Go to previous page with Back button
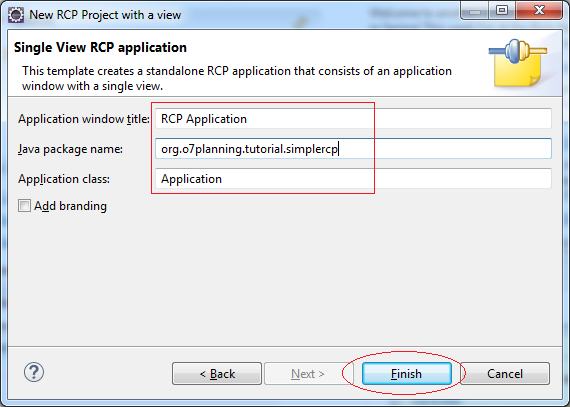Image resolution: width=570 pixels, height=407 pixels. 217,373
